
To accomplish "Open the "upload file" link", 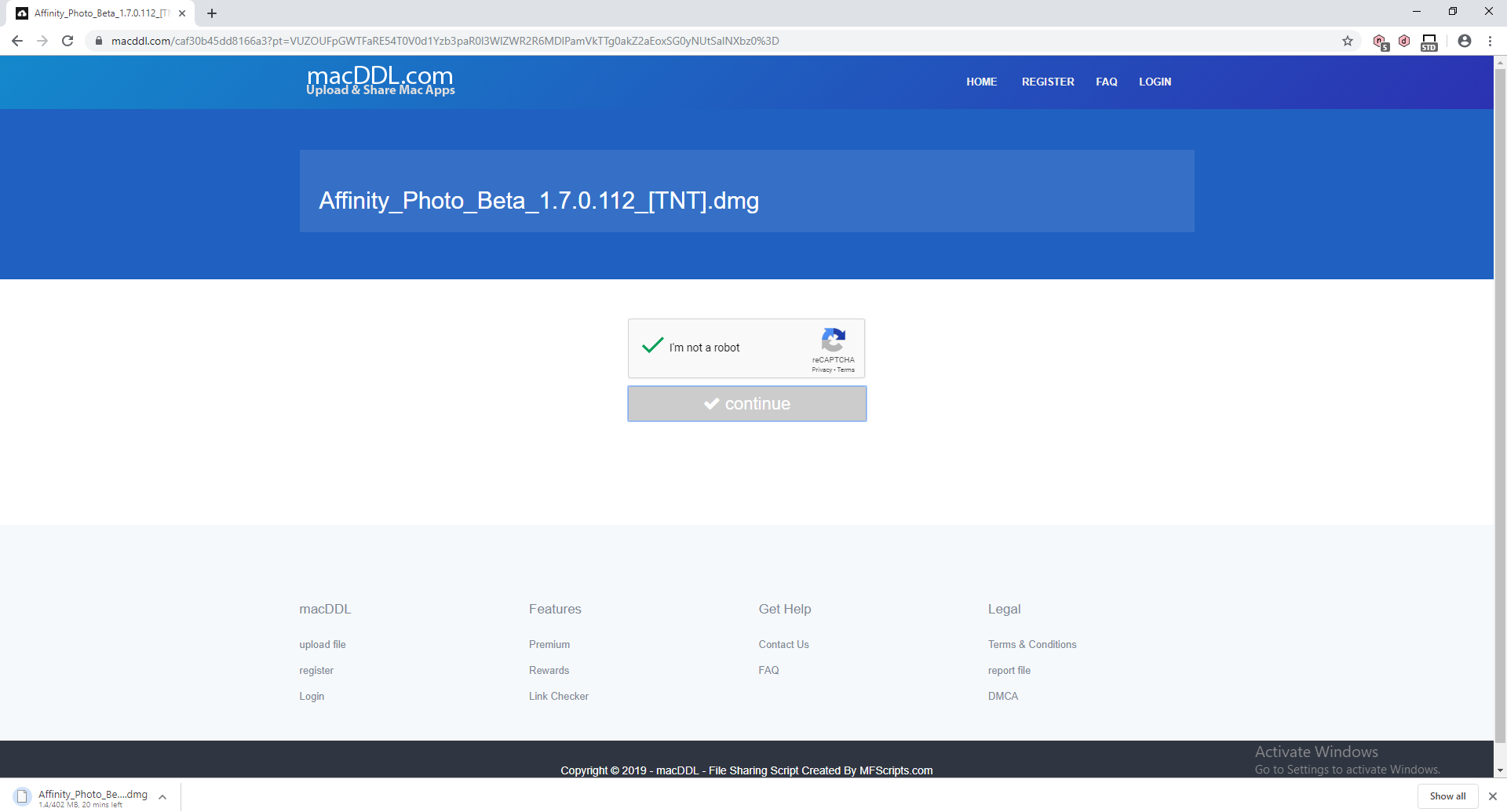I will 322,643.
